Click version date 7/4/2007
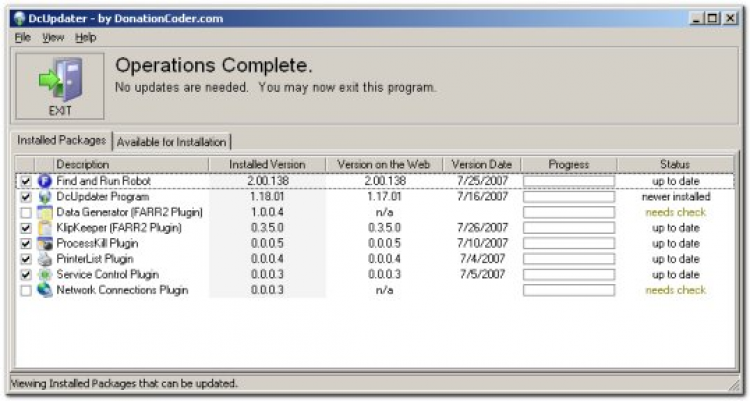The width and height of the screenshot is (750, 401). [x=482, y=259]
